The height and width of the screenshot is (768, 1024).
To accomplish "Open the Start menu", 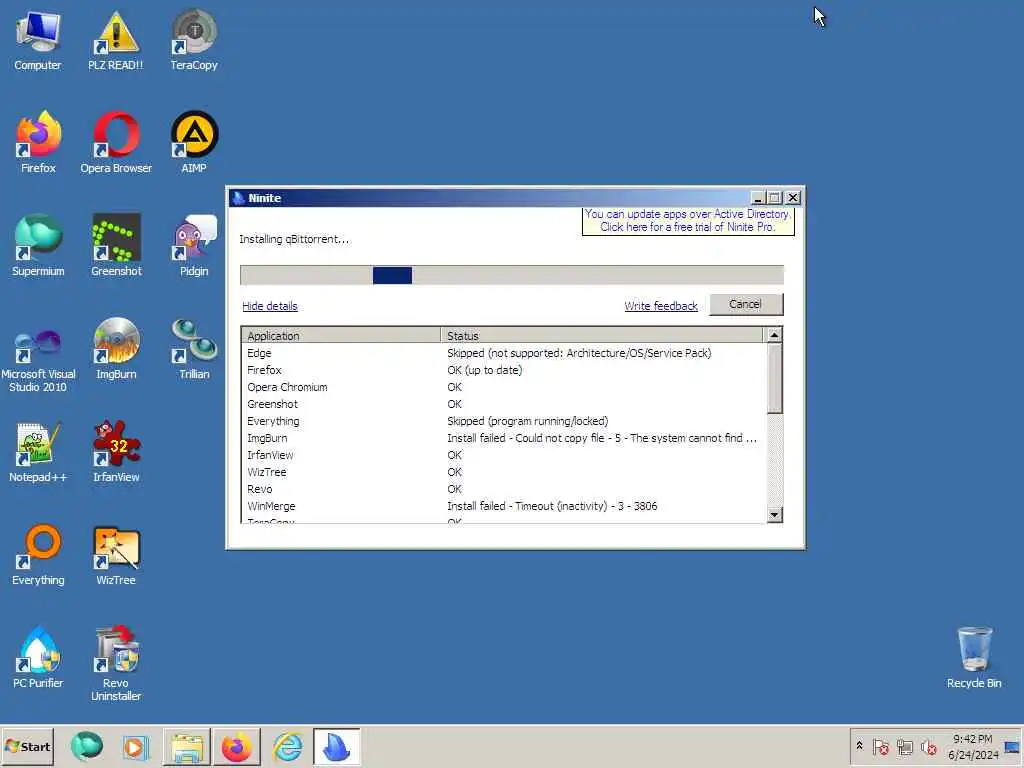I will (x=27, y=746).
